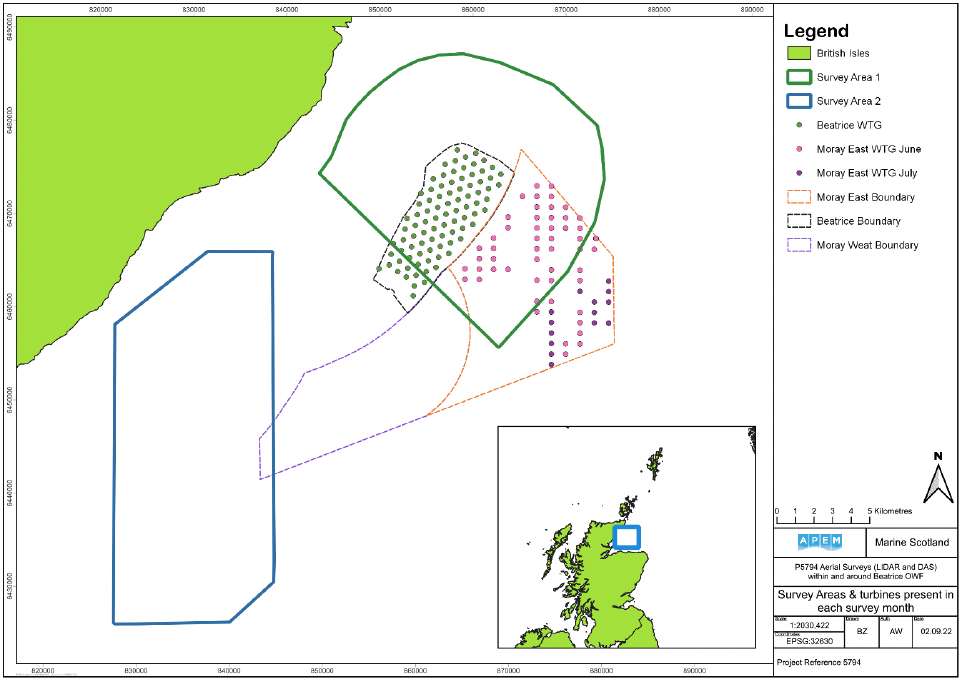Click the Moray East WTG June pink dot in legend
The height and width of the screenshot is (682, 963).
tap(799, 149)
